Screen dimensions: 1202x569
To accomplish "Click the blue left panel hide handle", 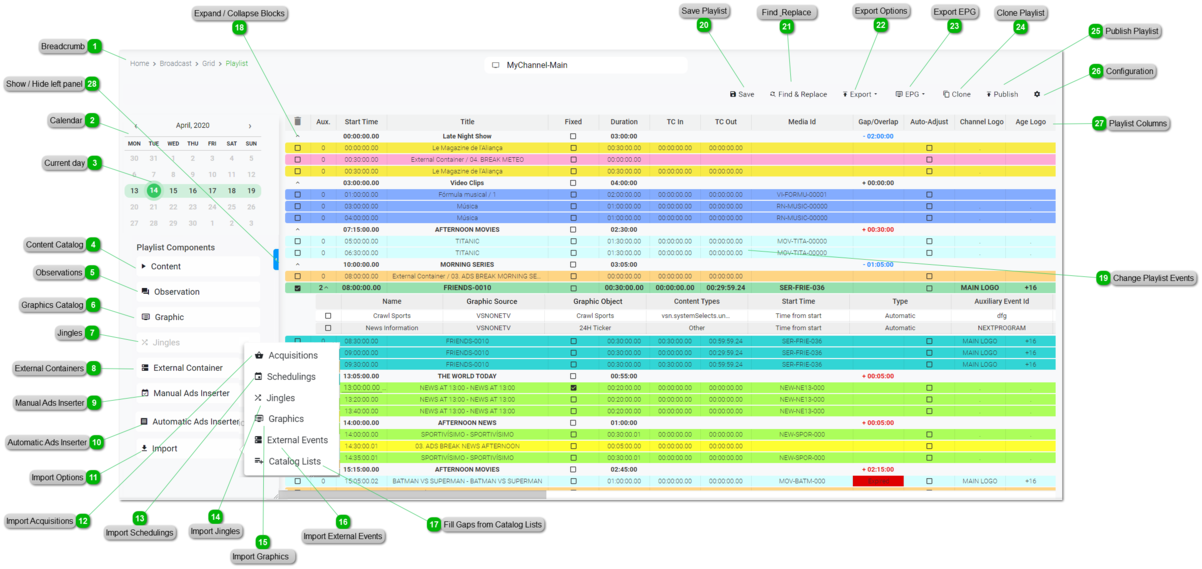I will pos(275,259).
